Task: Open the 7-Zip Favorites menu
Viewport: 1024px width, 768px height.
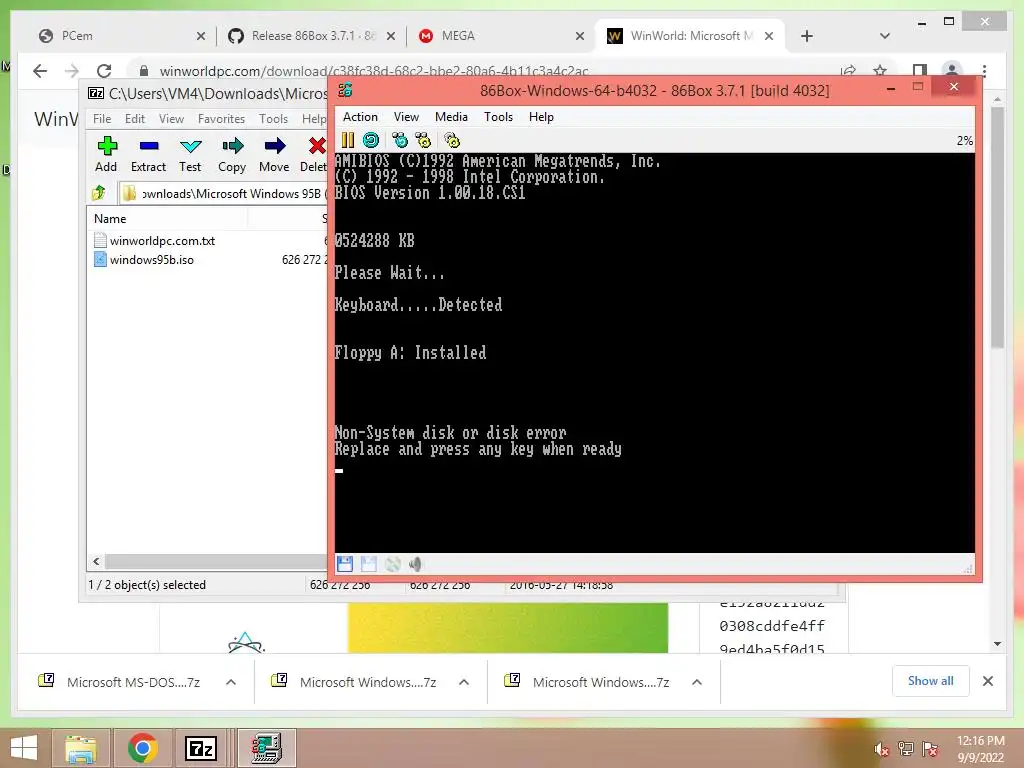Action: 221,119
